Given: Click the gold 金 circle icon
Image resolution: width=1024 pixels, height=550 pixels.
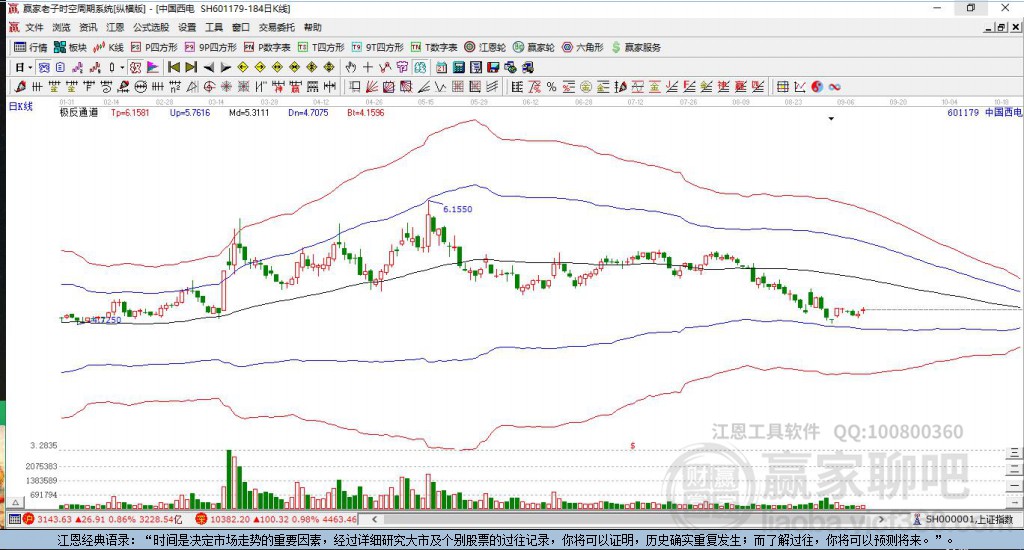Looking at the screenshot, I should click(586, 86).
